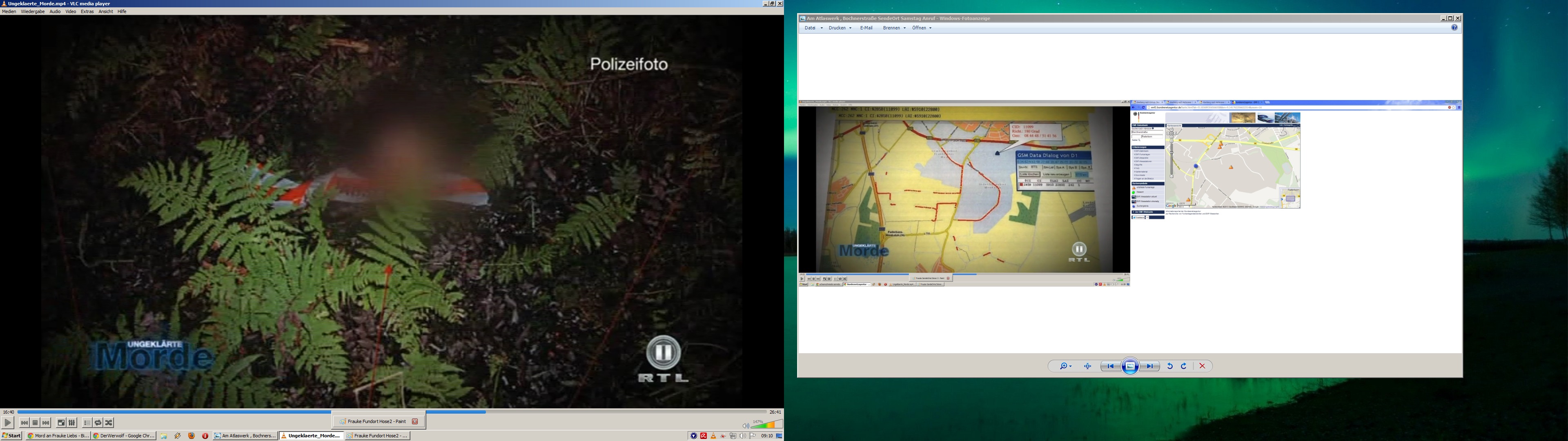The image size is (1568, 441).
Task: Toggle VLC fullscreen mode icon
Action: click(x=62, y=423)
